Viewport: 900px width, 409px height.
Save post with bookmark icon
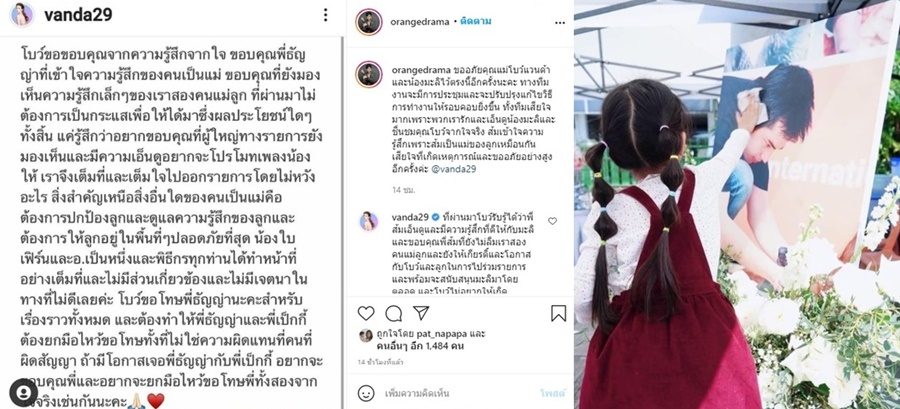click(558, 313)
